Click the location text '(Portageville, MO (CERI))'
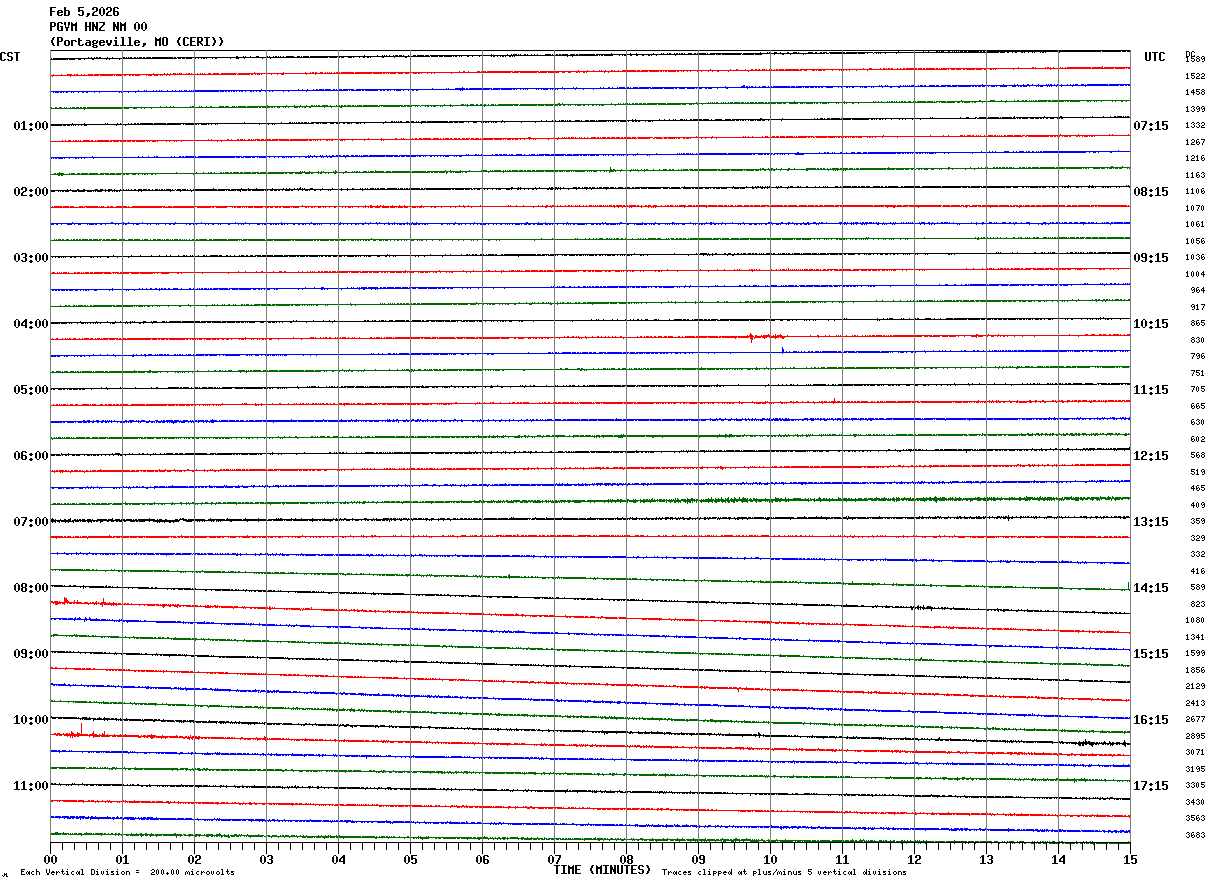The width and height of the screenshot is (1210, 886). (x=137, y=42)
